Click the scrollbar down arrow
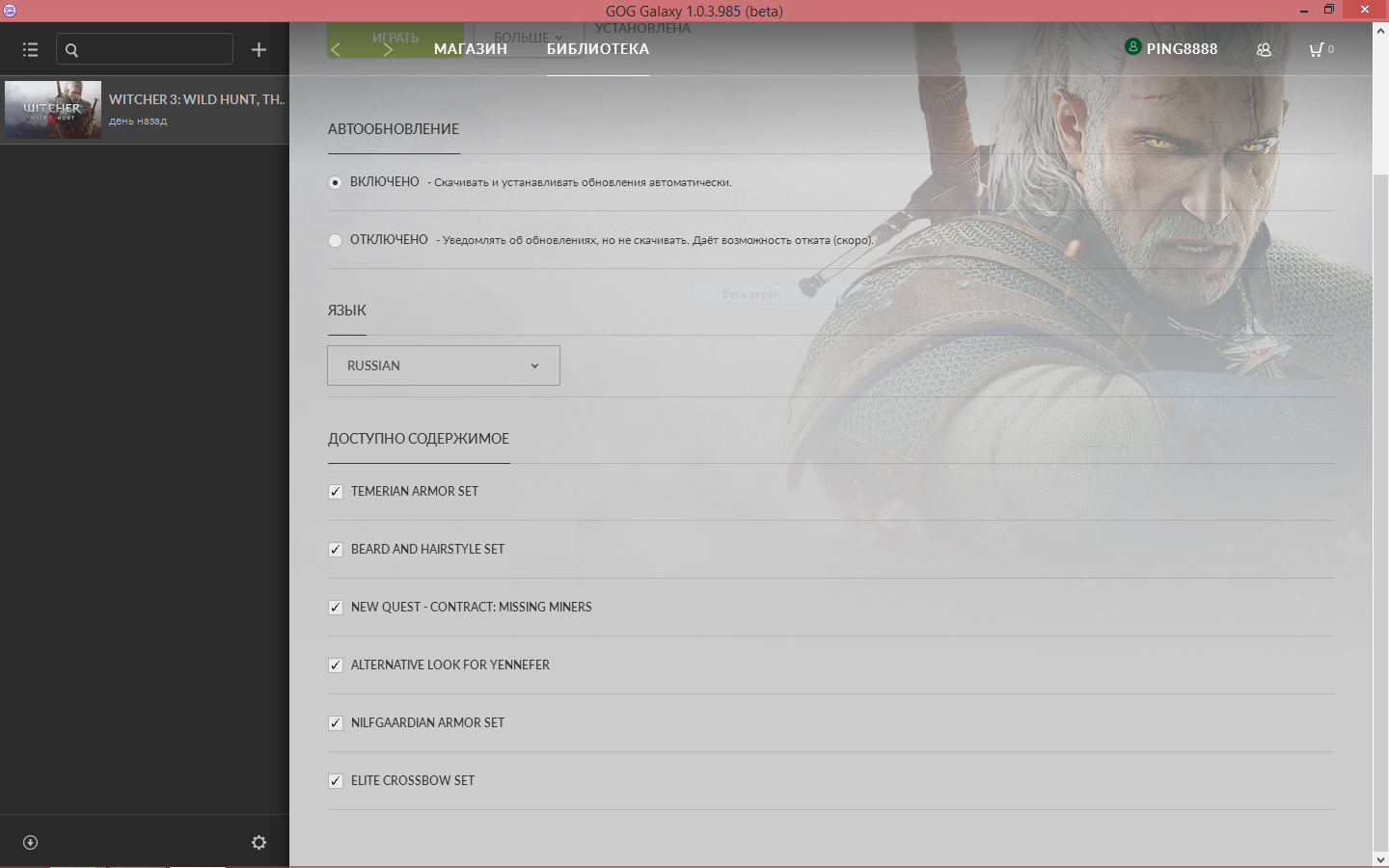This screenshot has height=868, width=1389. pyautogui.click(x=1380, y=858)
